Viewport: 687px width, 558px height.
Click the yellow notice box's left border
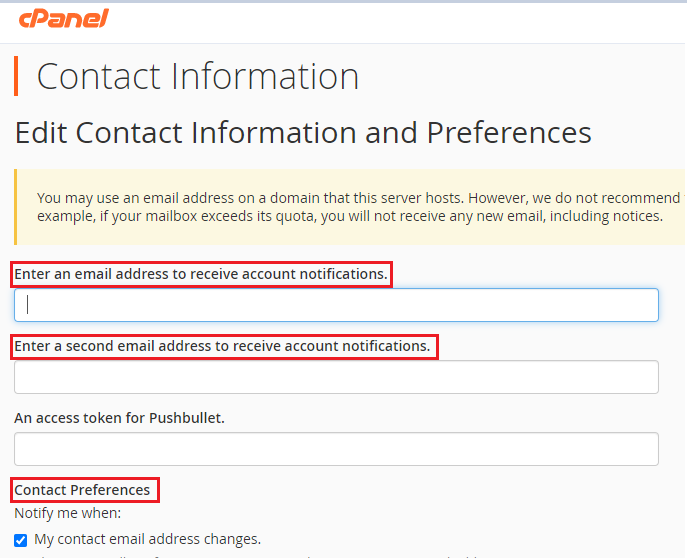point(16,207)
